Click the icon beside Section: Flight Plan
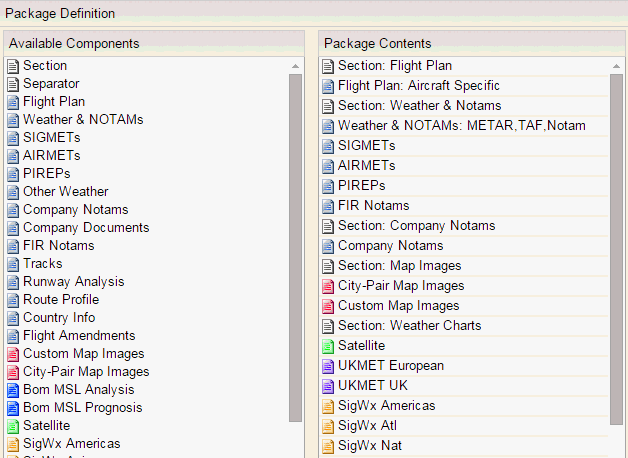This screenshot has height=458, width=628. [328, 66]
